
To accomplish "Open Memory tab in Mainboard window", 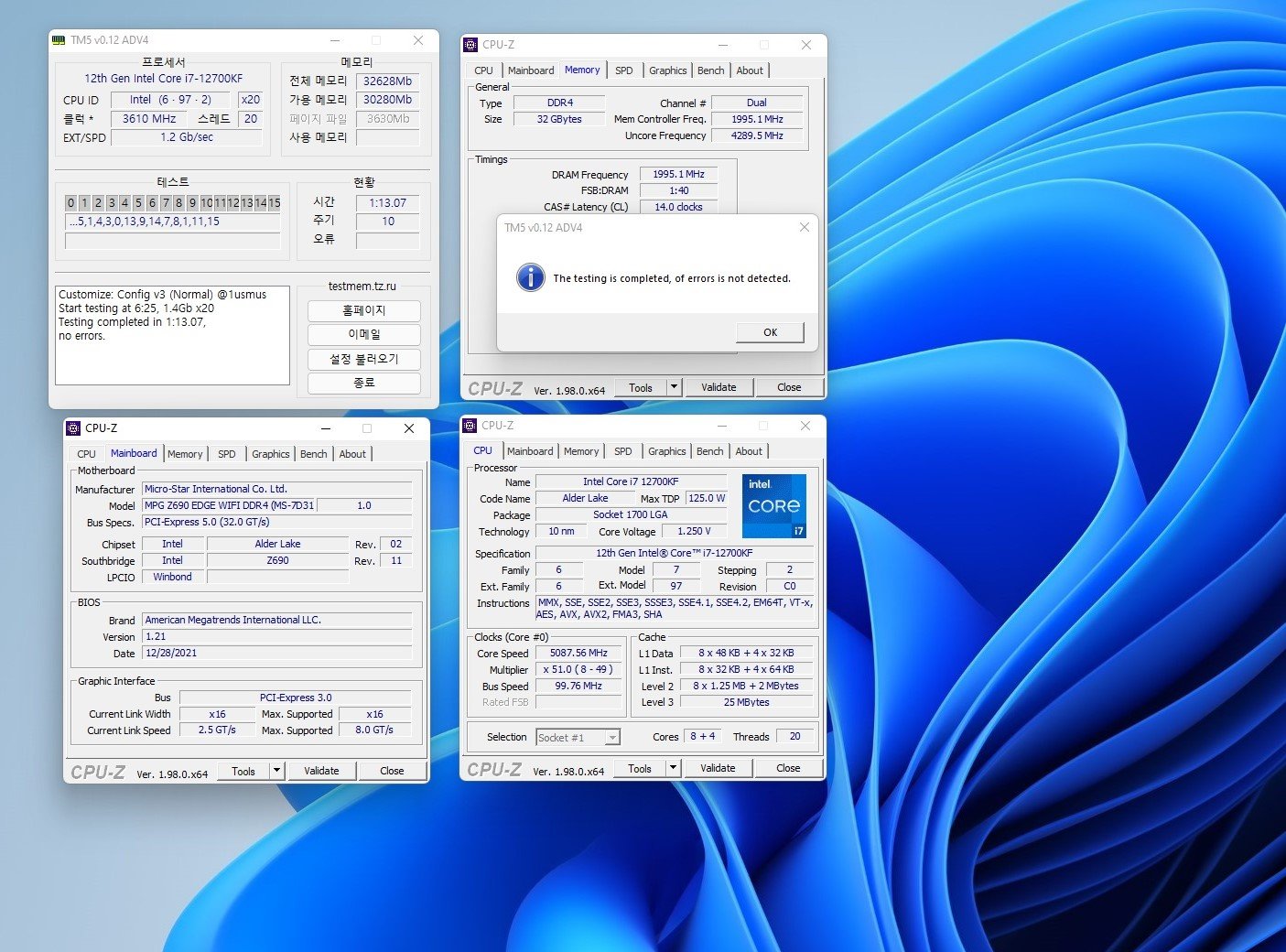I will (185, 454).
